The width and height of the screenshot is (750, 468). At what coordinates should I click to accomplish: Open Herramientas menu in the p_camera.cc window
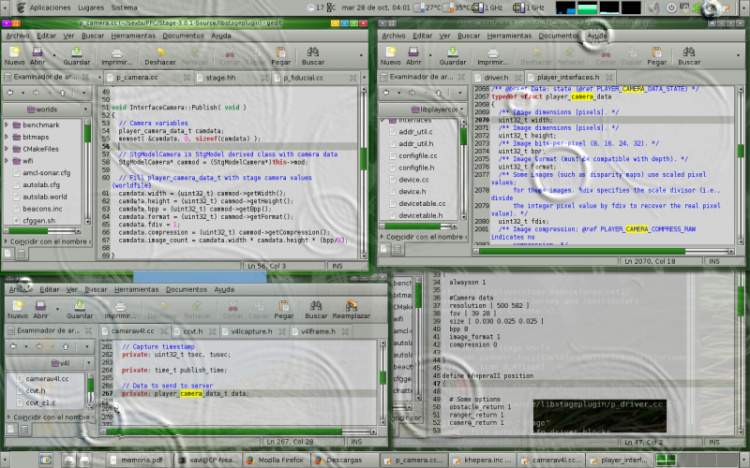(132, 35)
